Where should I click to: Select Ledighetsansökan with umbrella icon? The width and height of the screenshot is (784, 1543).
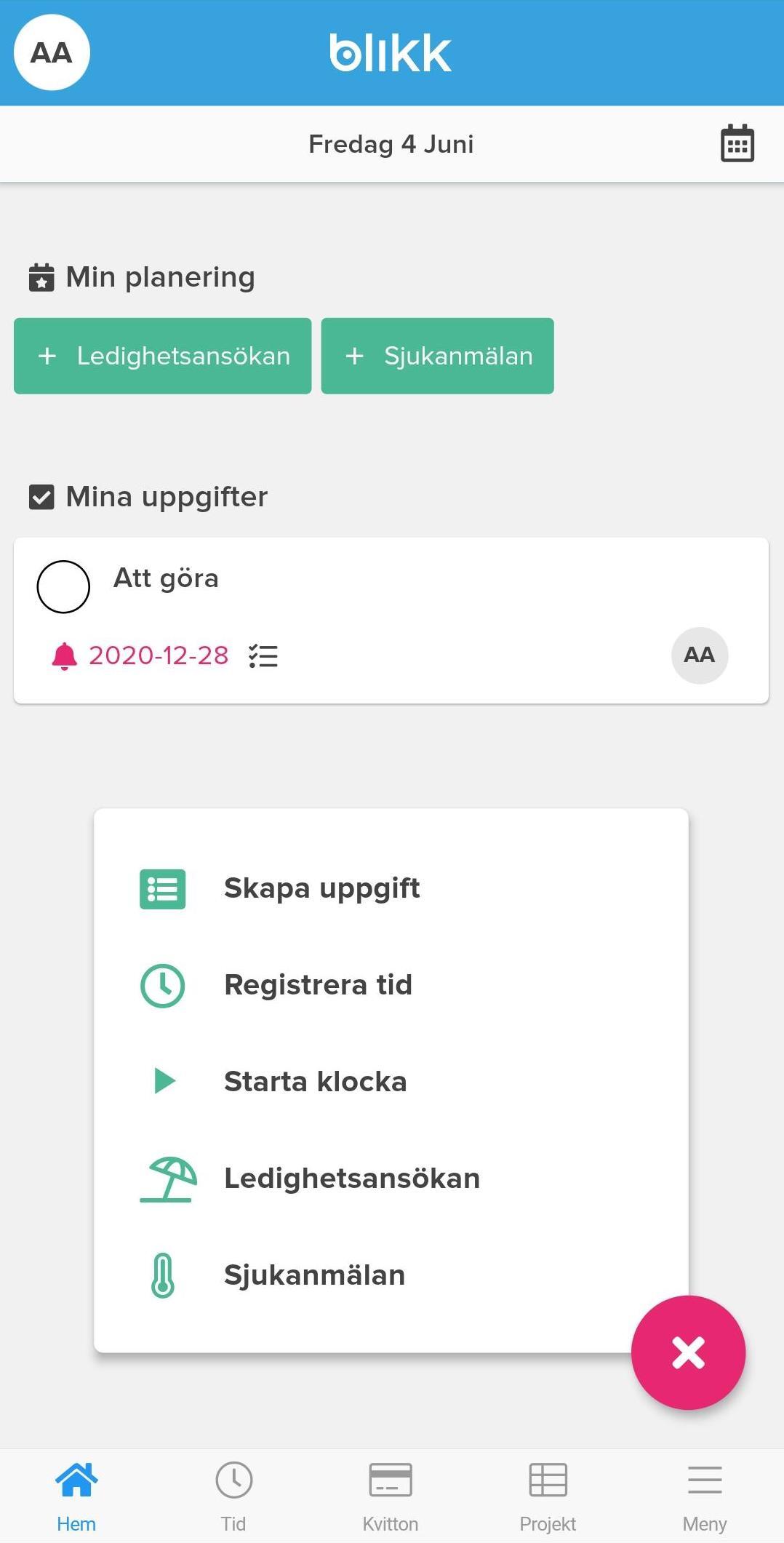[391, 1179]
